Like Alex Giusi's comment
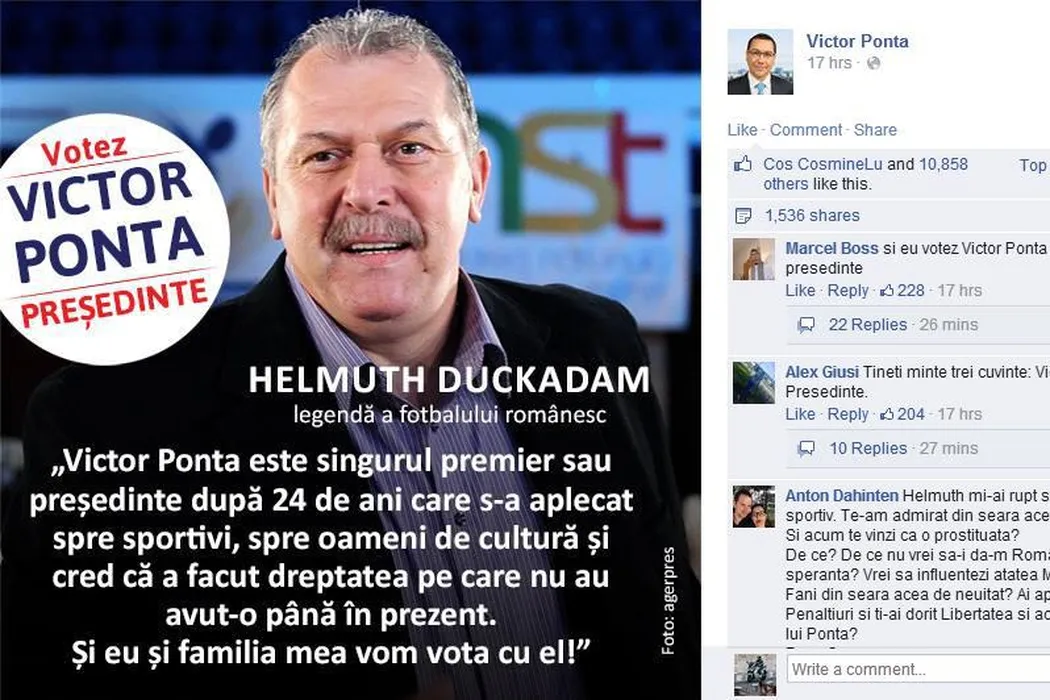The height and width of the screenshot is (700, 1050). (x=800, y=415)
